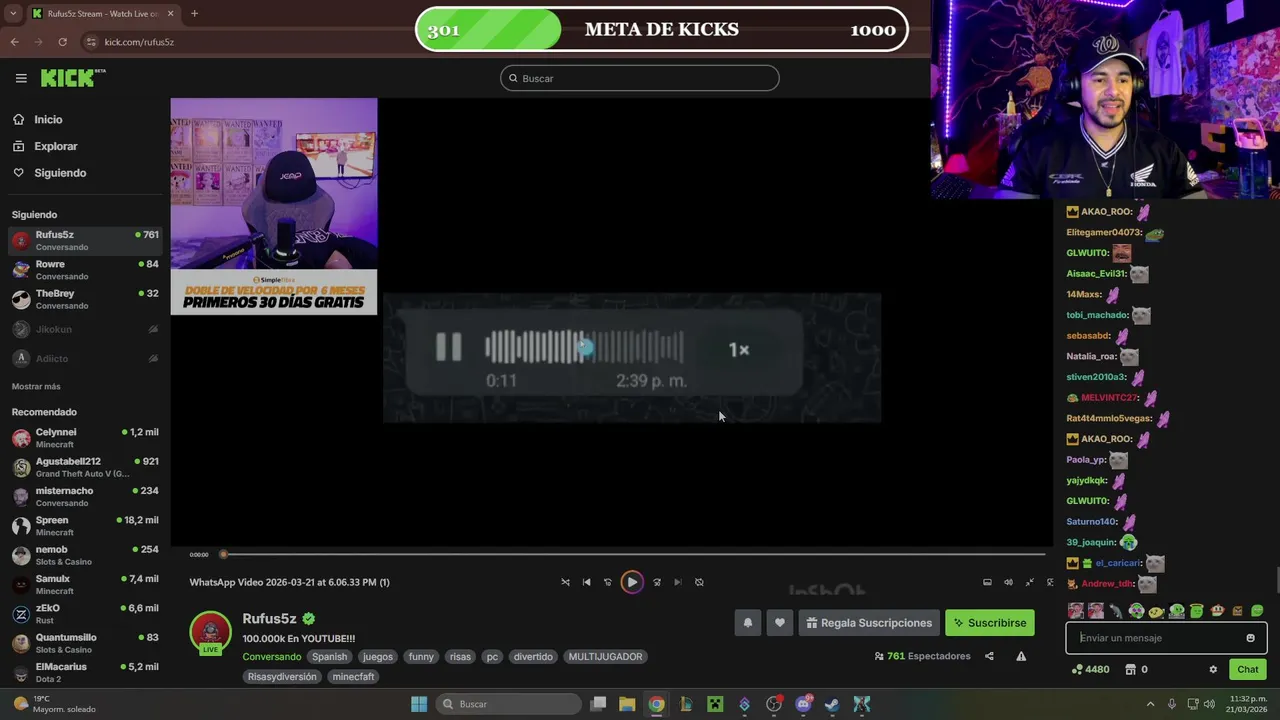
Task: Open Siguiendo in sidebar menu
Action: (x=60, y=173)
